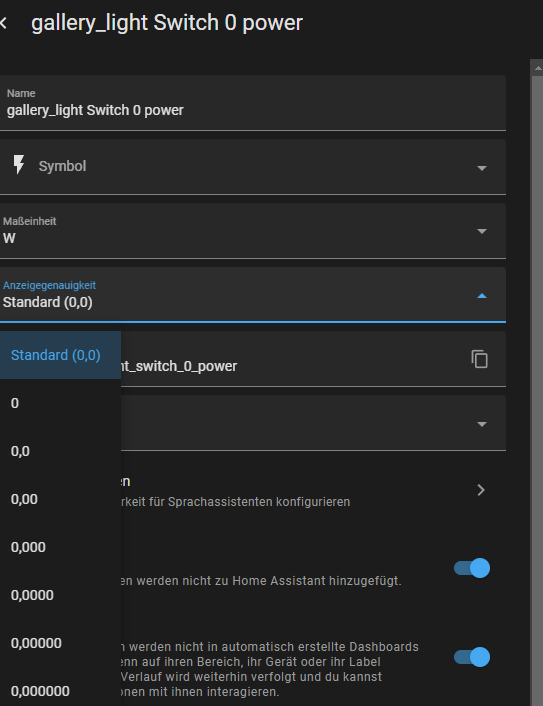Toggle the dashboards visibility switch
This screenshot has height=706, width=543.
[472, 657]
